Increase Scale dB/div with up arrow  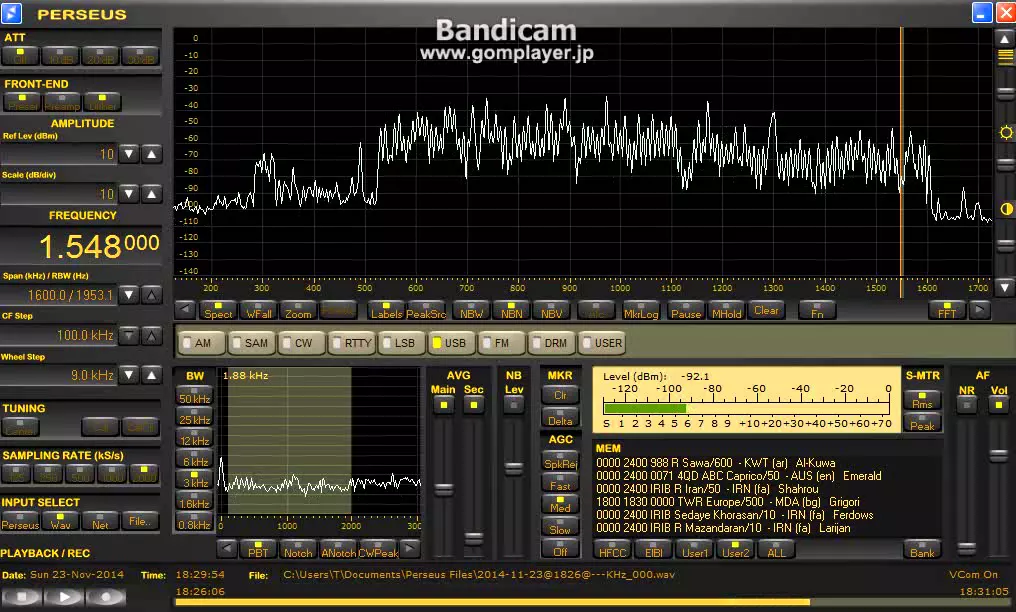click(152, 194)
